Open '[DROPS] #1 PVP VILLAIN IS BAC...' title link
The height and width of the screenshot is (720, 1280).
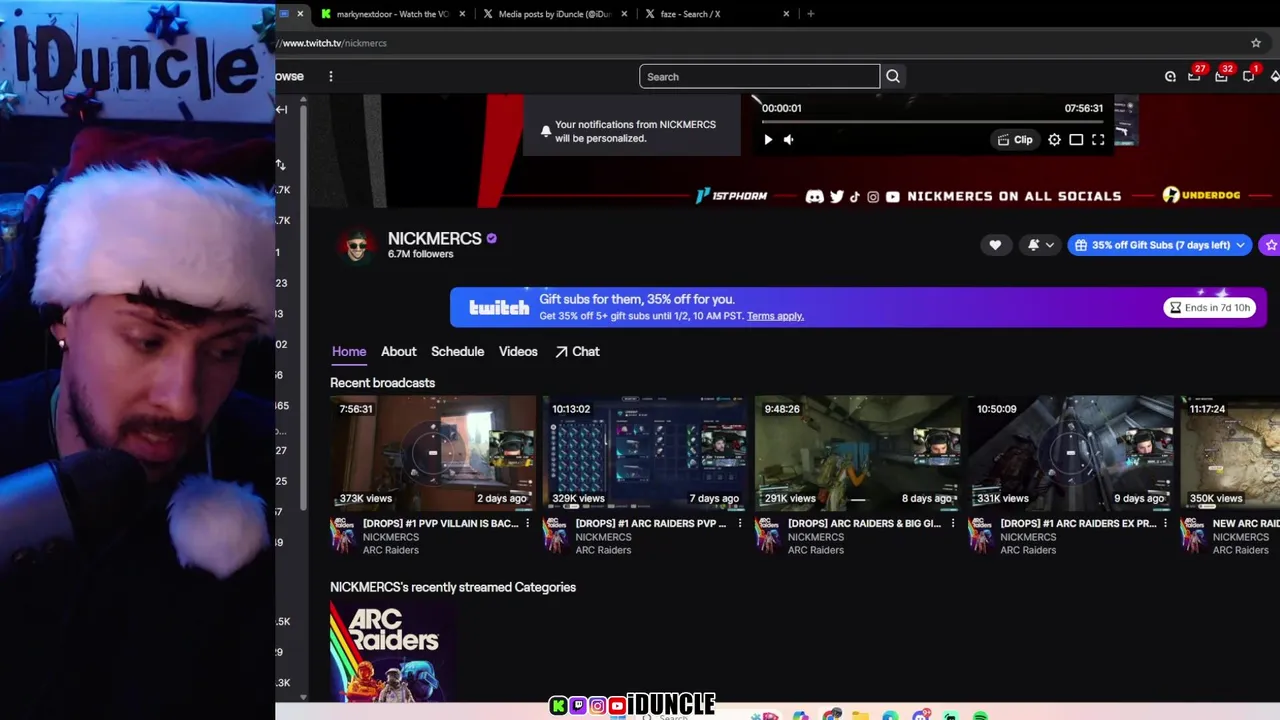click(x=440, y=523)
